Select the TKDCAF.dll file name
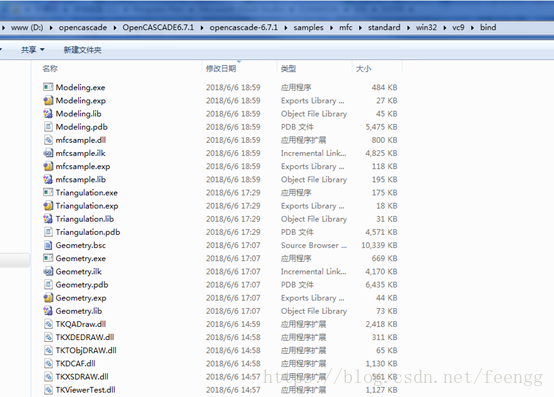Image resolution: width=554 pixels, height=397 pixels. (x=75, y=363)
